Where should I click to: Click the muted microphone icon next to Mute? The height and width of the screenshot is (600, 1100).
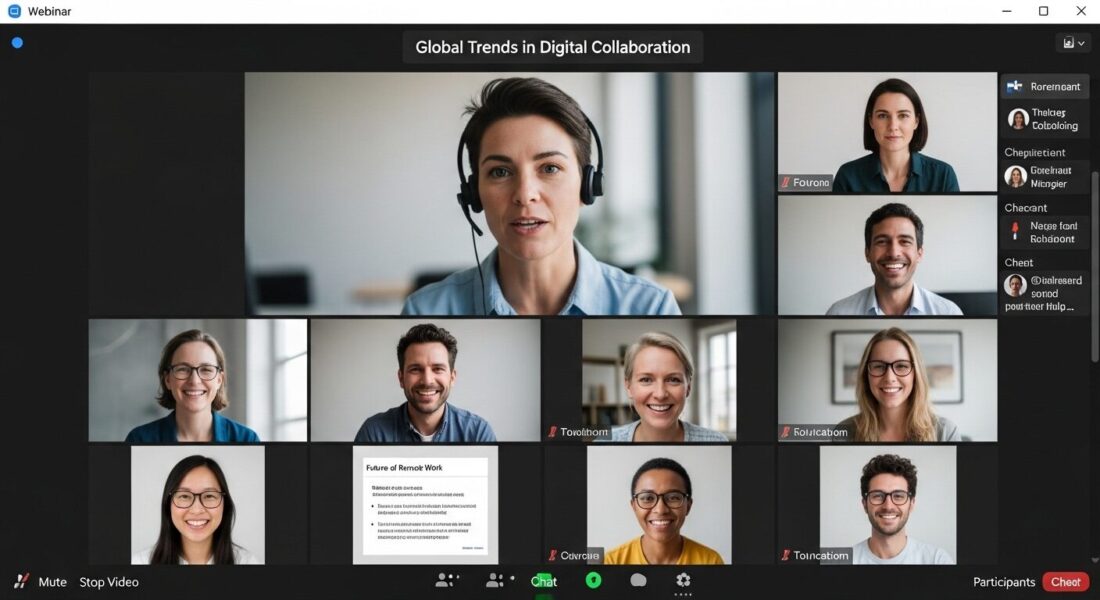point(21,581)
